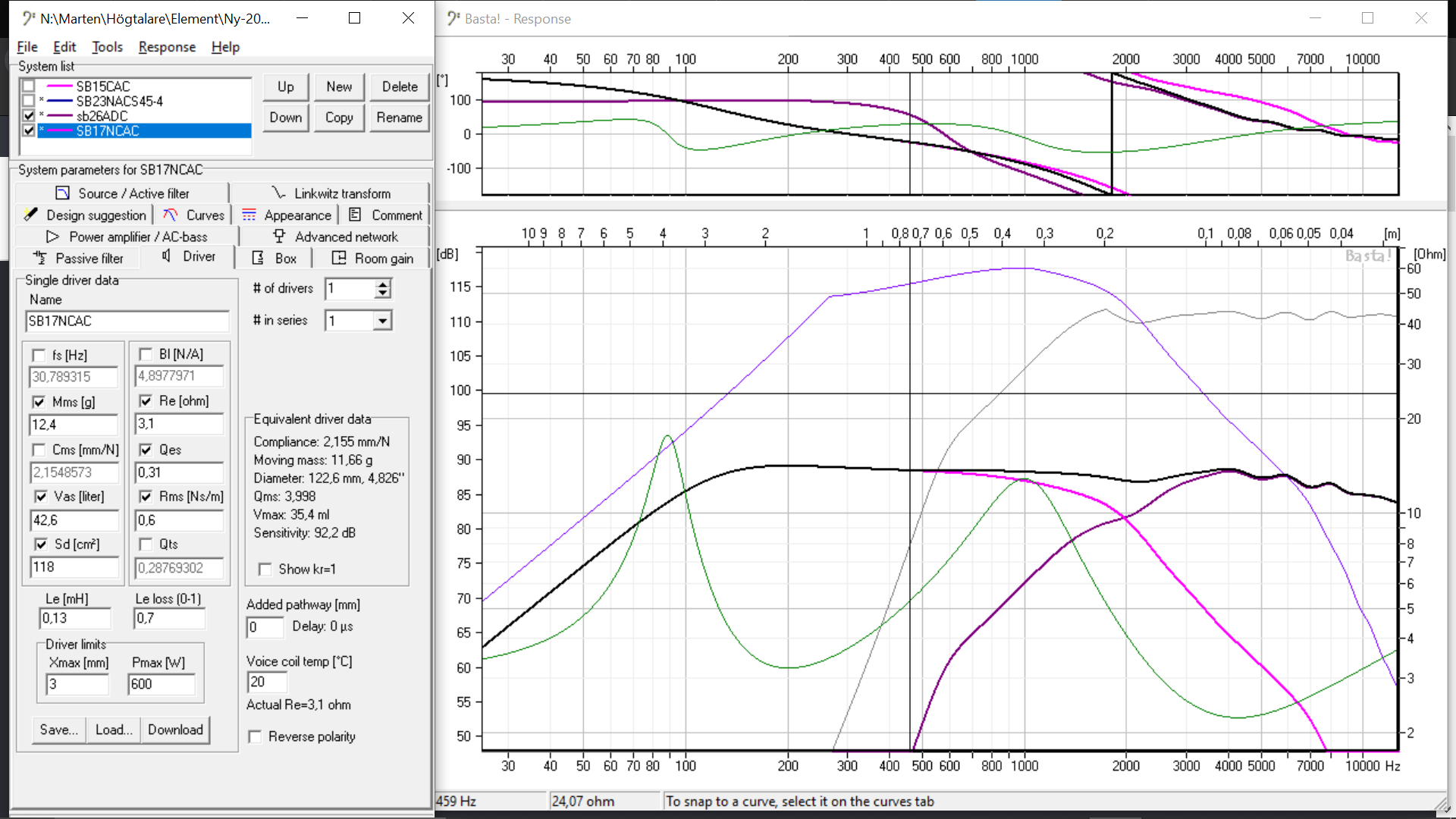Screen dimensions: 1456x819
Task: Click the Curves tab icon
Action: pyautogui.click(x=171, y=215)
